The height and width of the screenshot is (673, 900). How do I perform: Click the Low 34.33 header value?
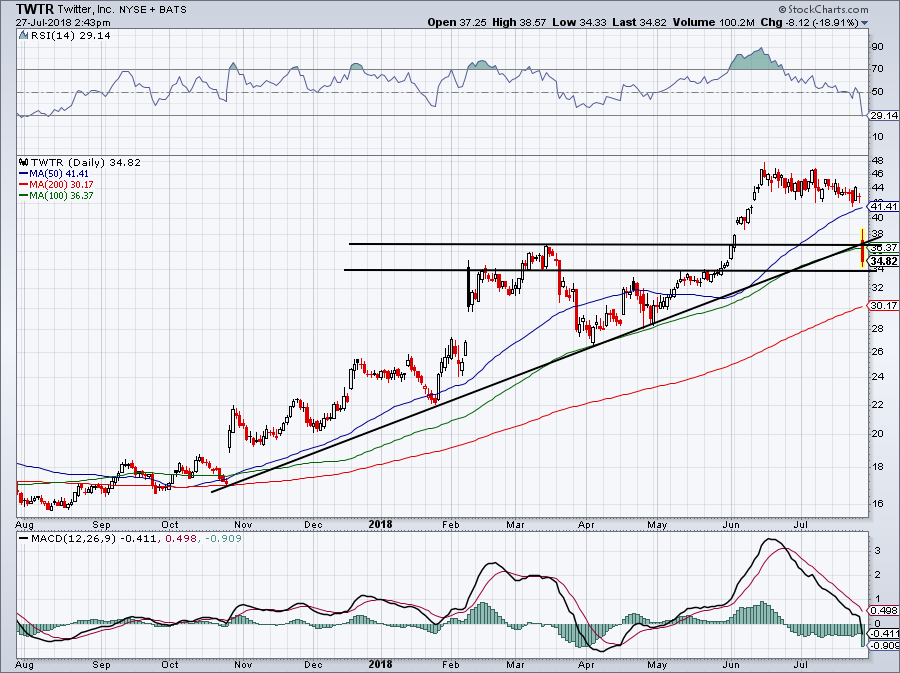point(579,23)
